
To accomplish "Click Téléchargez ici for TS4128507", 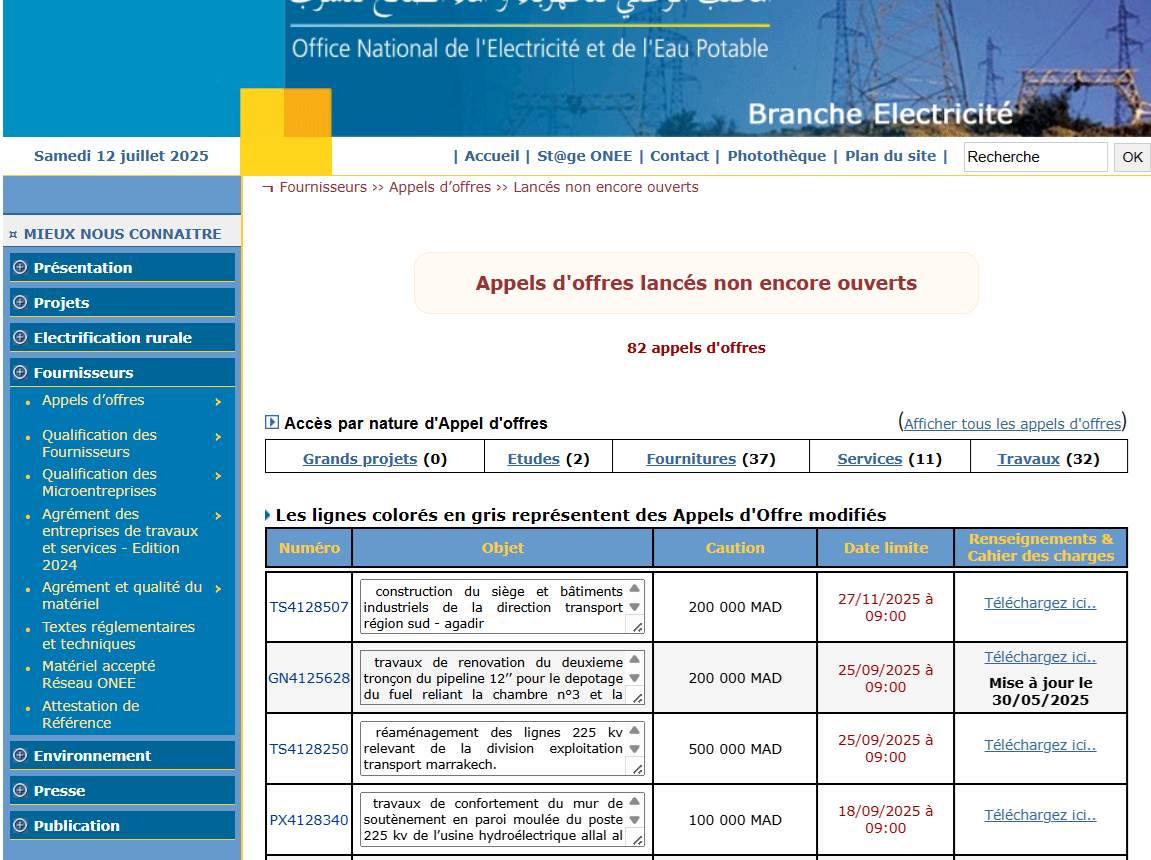I will click(x=1040, y=602).
